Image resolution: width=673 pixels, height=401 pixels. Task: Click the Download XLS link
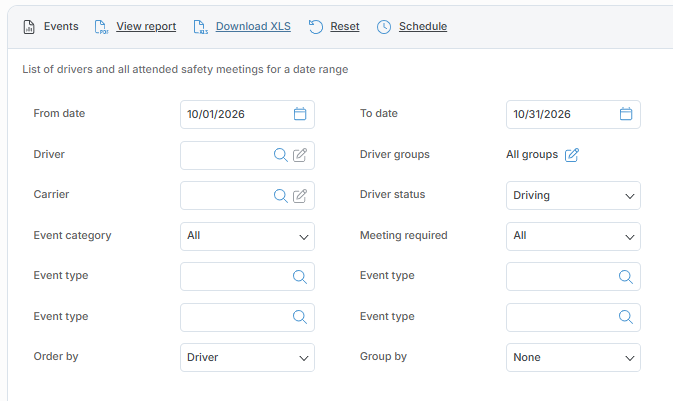[x=253, y=26]
